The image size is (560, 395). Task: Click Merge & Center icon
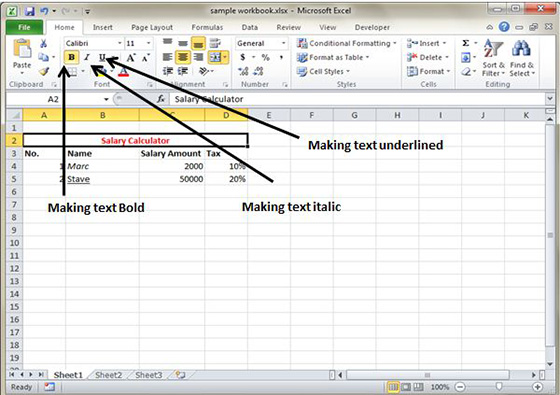[215, 57]
